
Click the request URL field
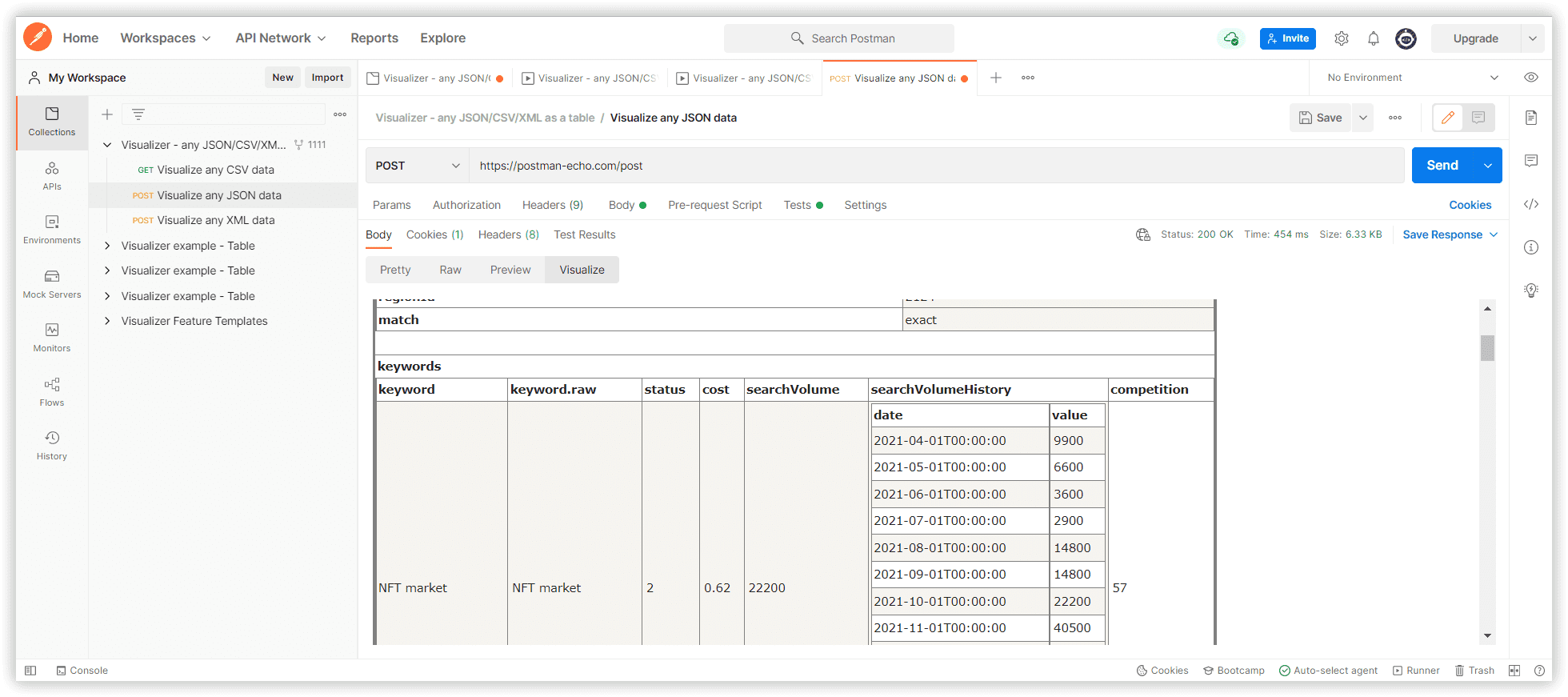pos(937,166)
